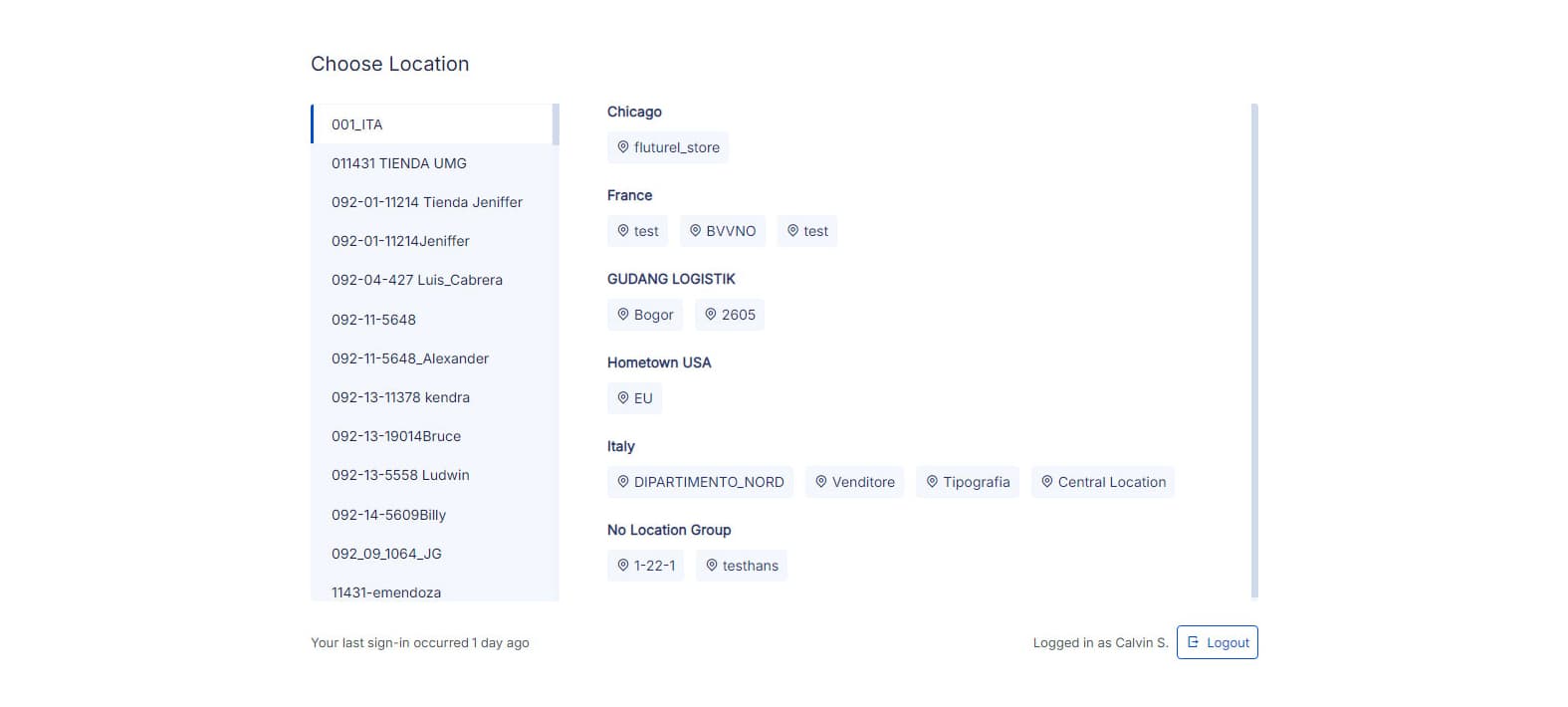Choose the 1-22-1 location
1568x707 pixels.
[x=645, y=566]
